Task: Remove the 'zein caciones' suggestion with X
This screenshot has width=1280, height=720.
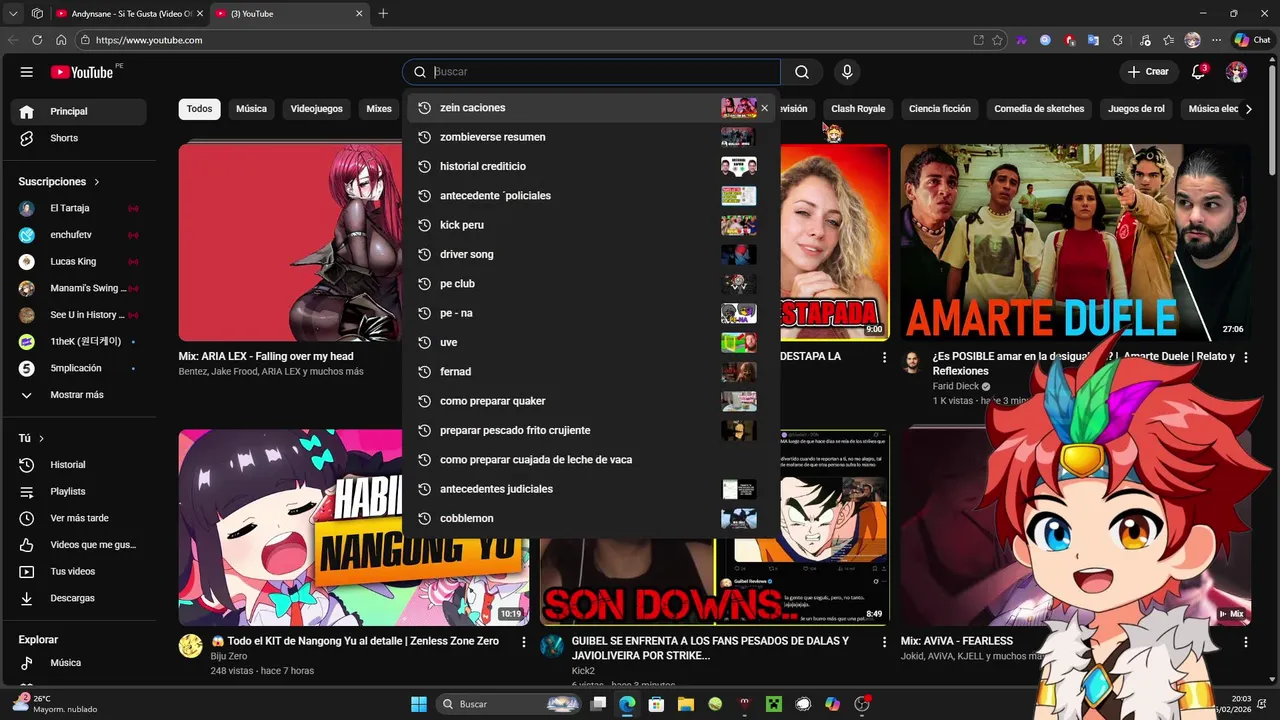Action: click(765, 108)
